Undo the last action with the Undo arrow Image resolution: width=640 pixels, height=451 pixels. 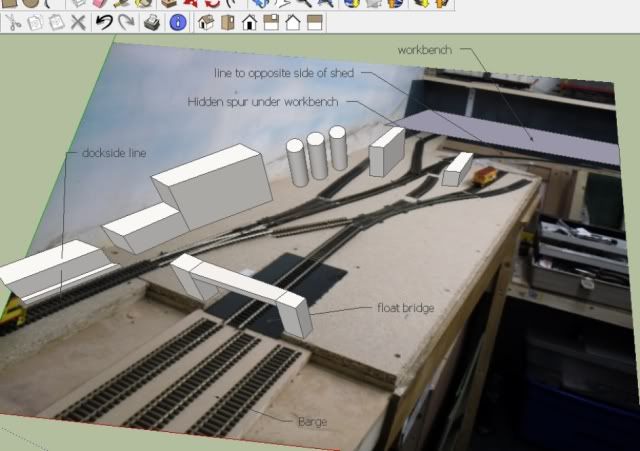pos(104,22)
